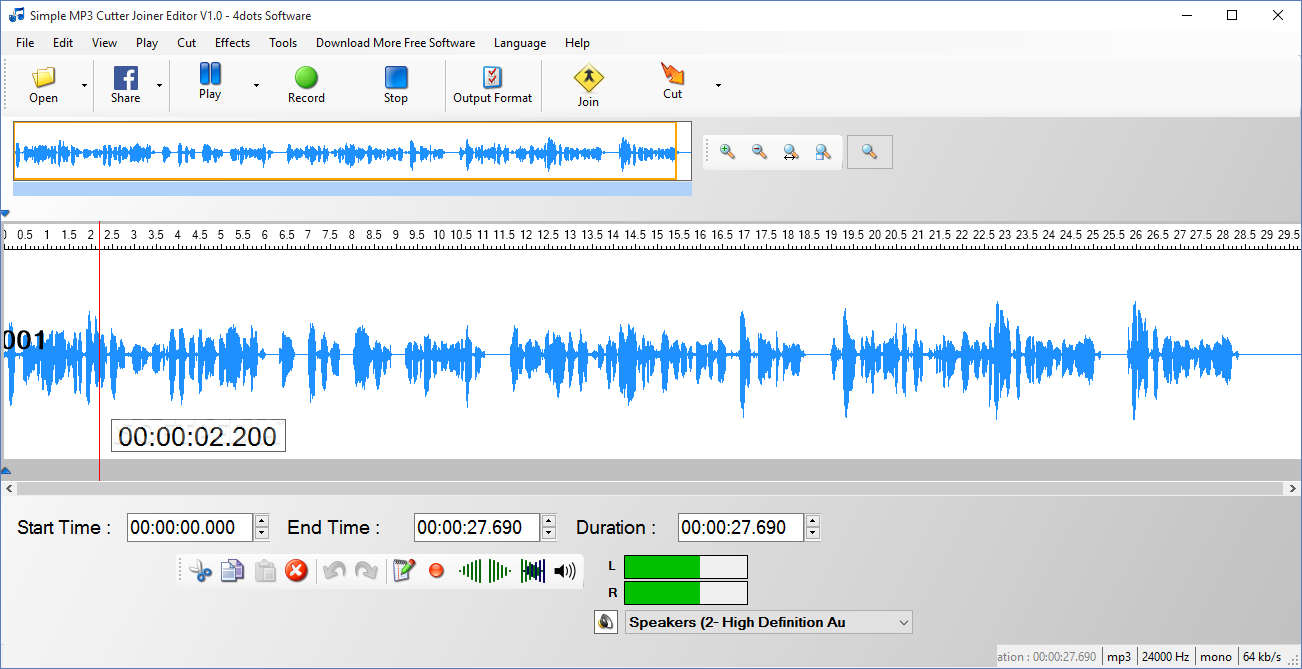Decrease Duration with the down spinner

(x=813, y=534)
